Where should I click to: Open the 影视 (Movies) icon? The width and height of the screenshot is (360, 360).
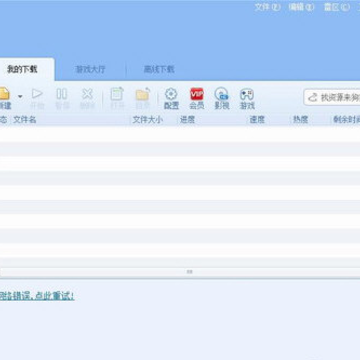coord(222,94)
